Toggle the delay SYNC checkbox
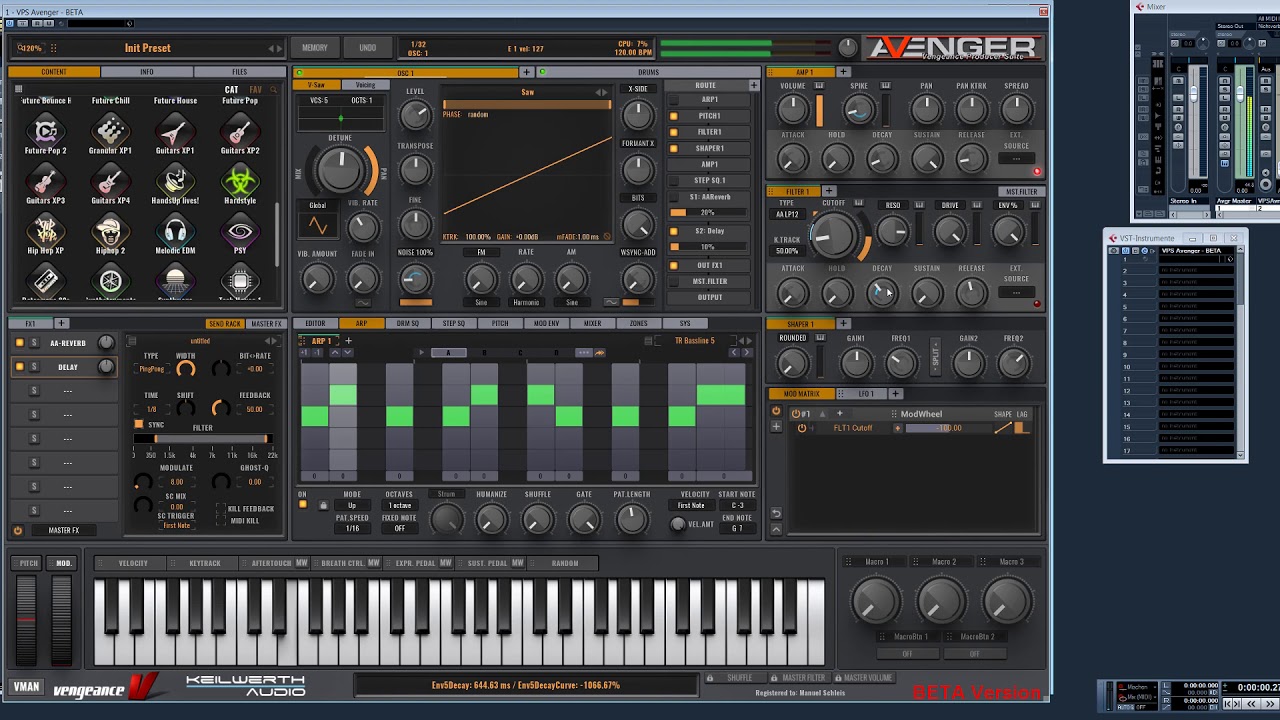1280x720 pixels. pos(139,425)
